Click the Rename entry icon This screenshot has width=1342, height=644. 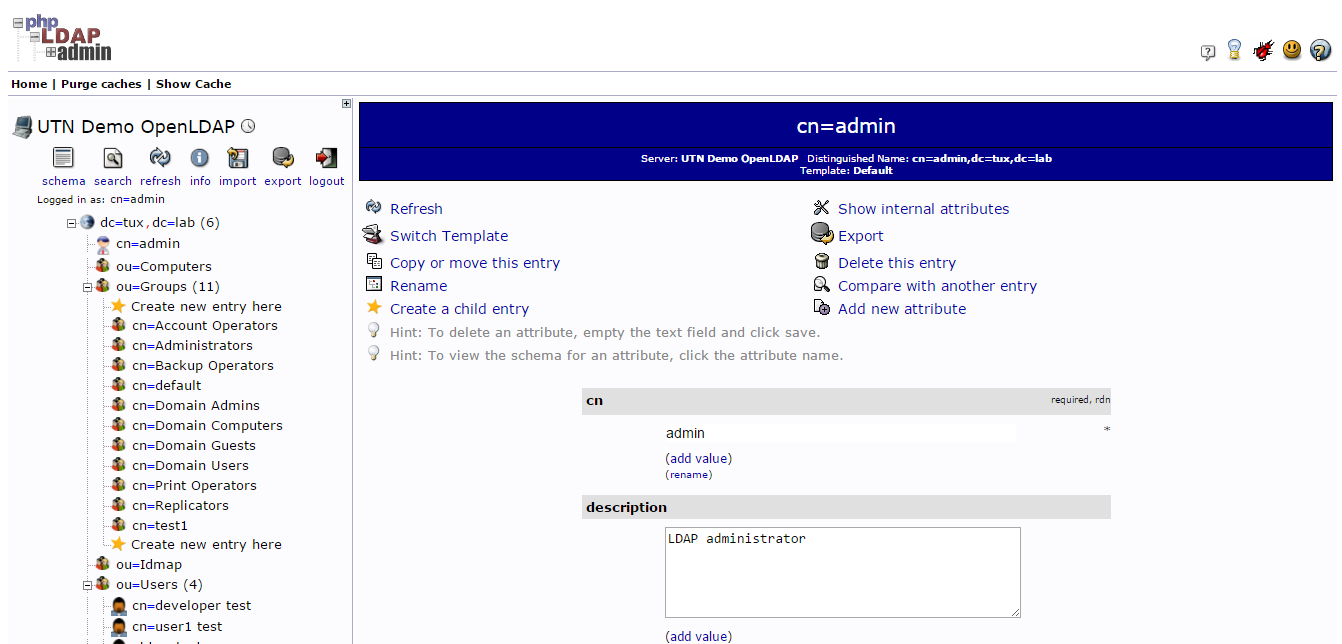(374, 285)
